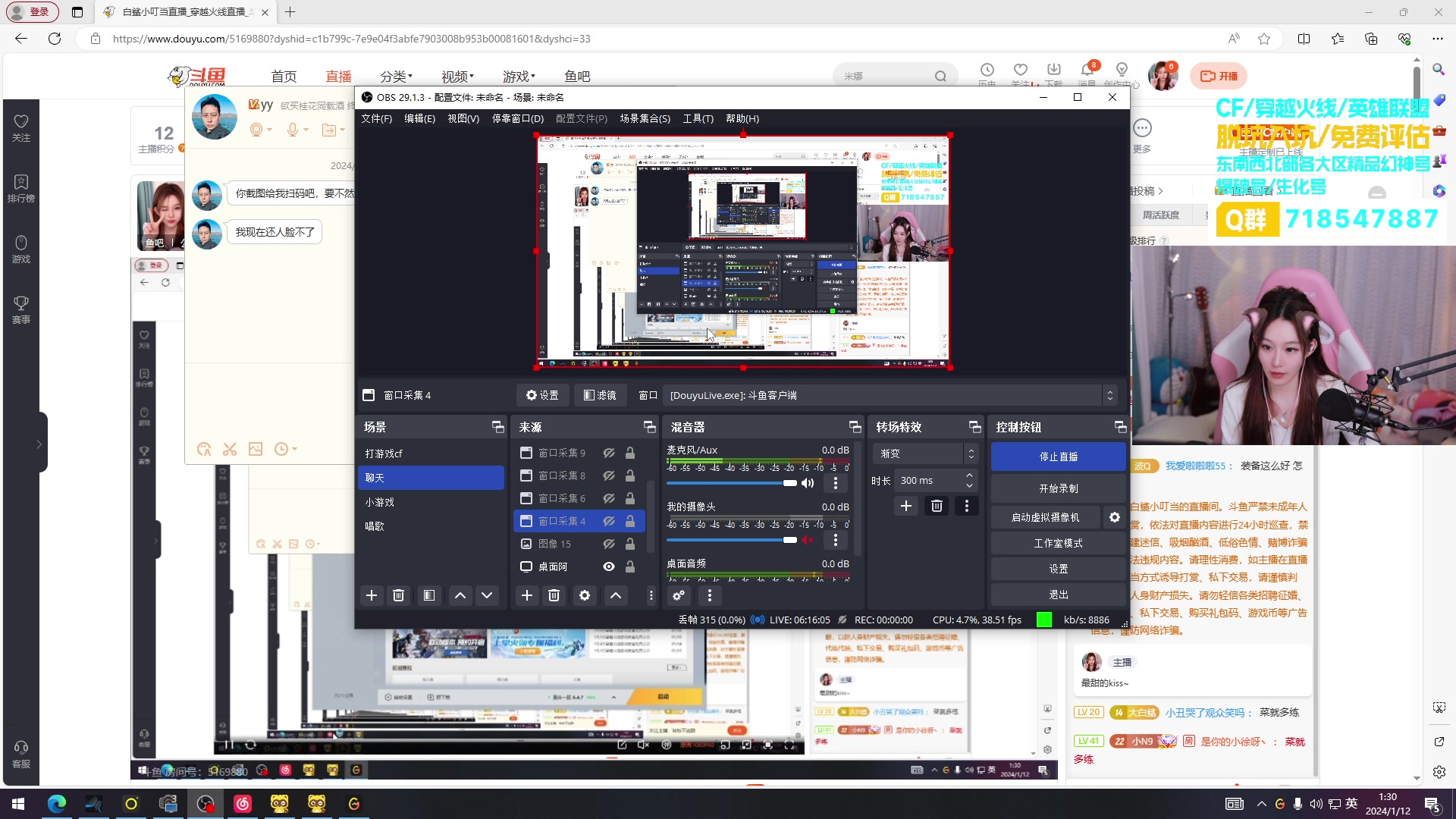Open 视图(V) menu in OBS

click(x=463, y=118)
